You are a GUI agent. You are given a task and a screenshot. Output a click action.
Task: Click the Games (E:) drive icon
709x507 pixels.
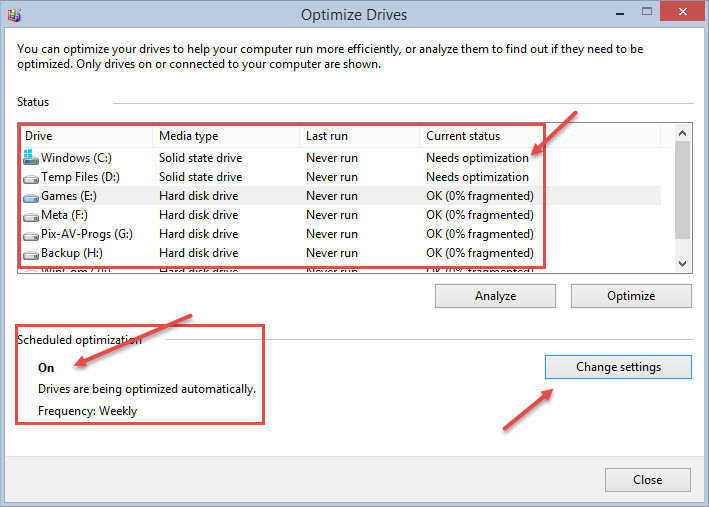pos(31,198)
